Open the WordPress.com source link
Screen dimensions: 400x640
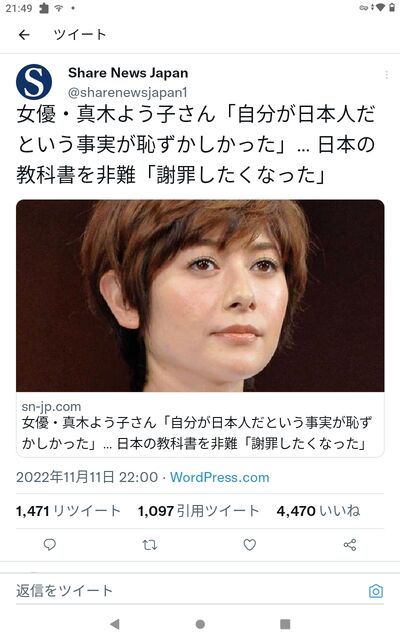pos(220,477)
